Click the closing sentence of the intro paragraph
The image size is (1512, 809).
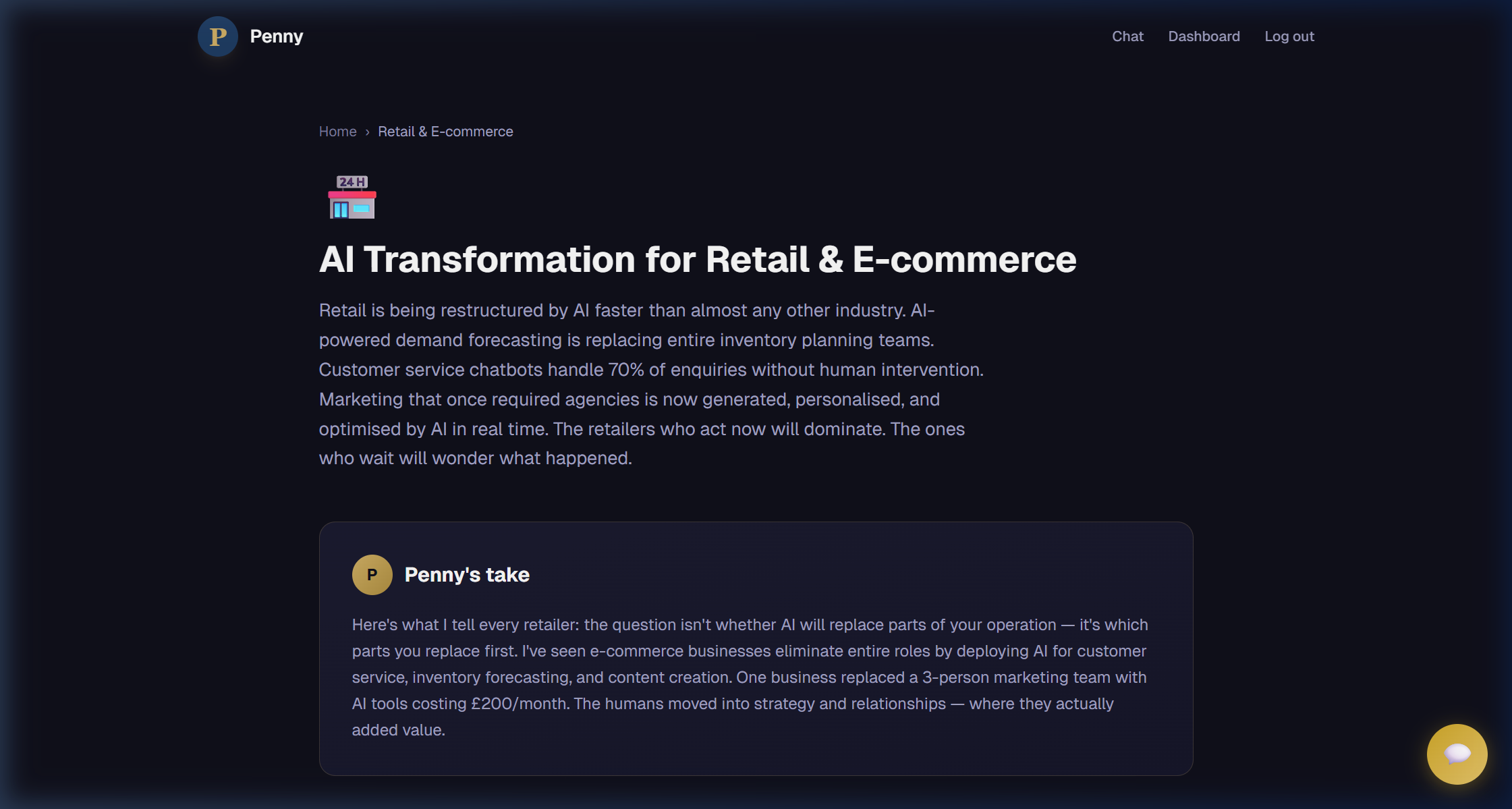pos(475,457)
